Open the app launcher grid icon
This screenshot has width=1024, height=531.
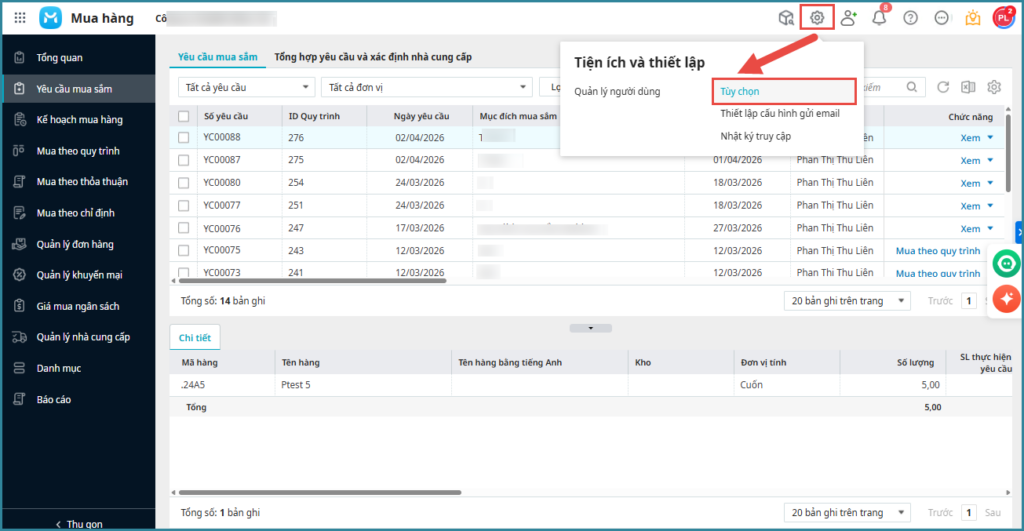coord(20,18)
